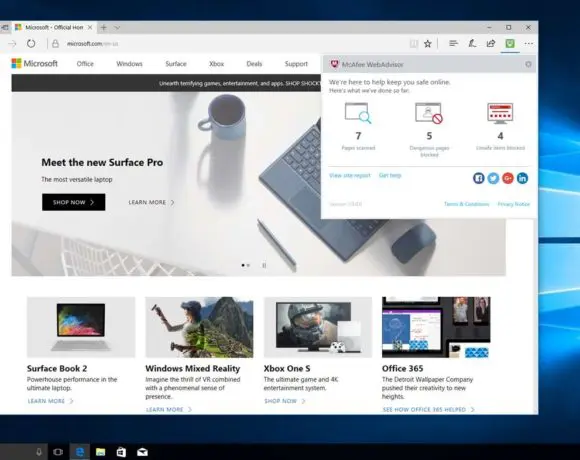Viewport: 580px width, 460px height.
Task: Open the Deals menu item
Action: pyautogui.click(x=254, y=64)
